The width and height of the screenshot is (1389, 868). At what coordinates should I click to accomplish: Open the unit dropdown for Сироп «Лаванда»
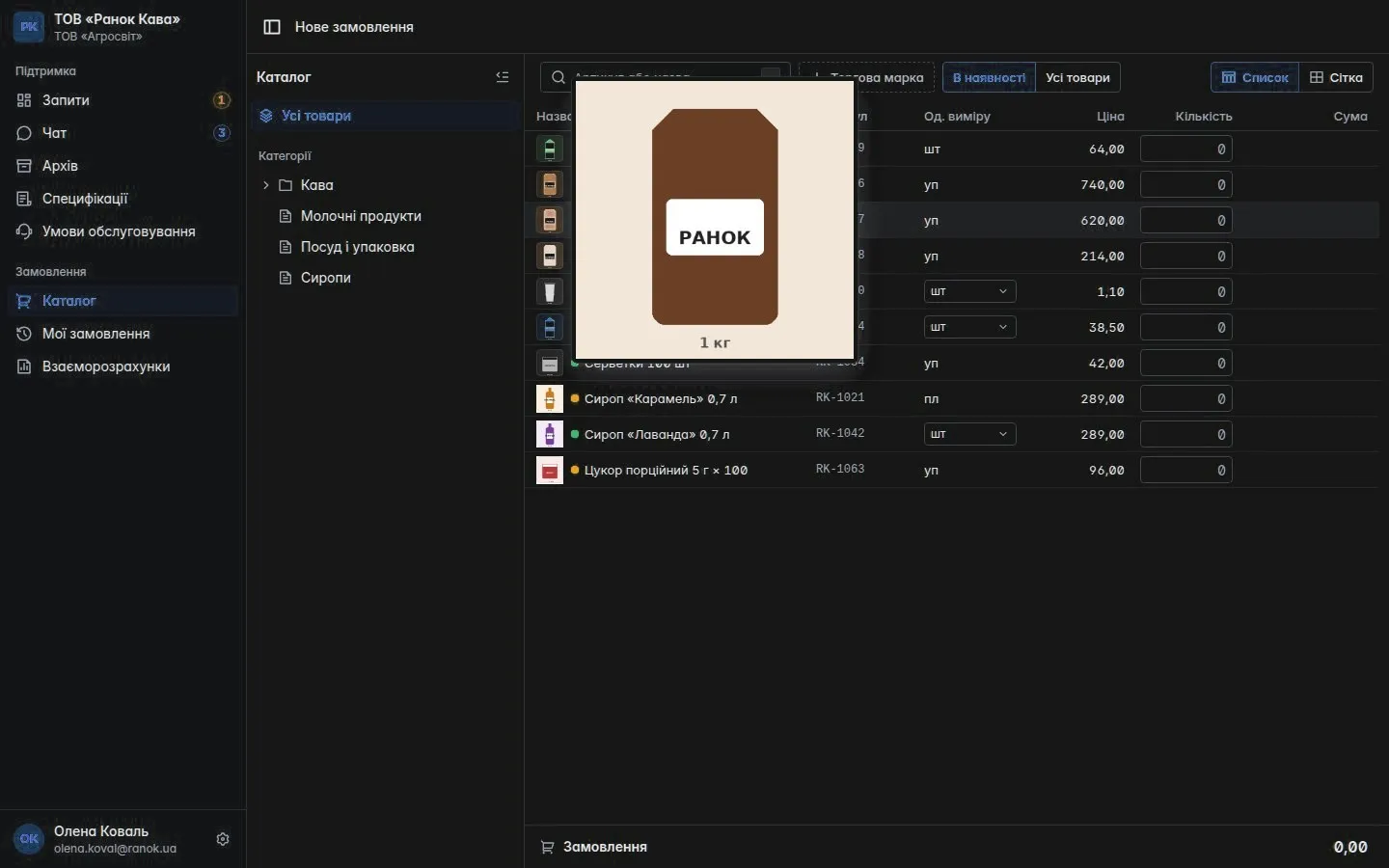(969, 434)
